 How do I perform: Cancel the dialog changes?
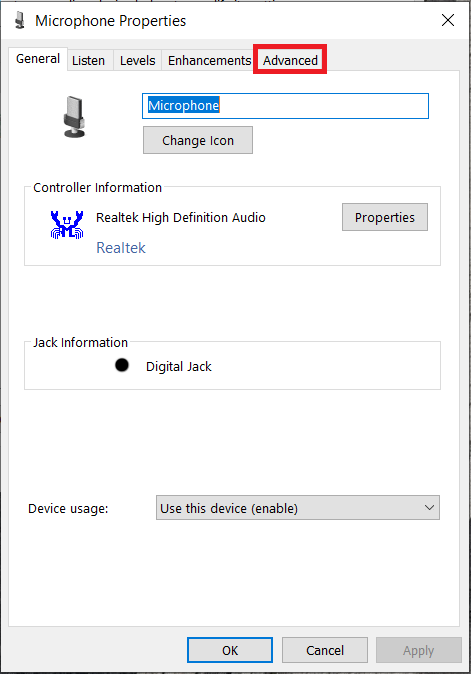pyautogui.click(x=325, y=650)
